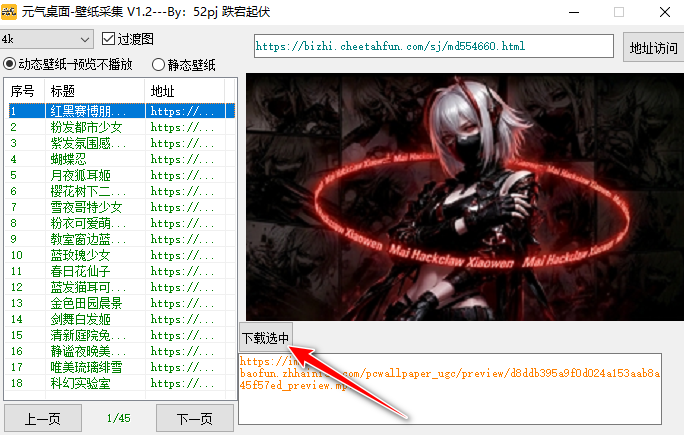
Task: Click the 地址访问 button
Action: [653, 47]
